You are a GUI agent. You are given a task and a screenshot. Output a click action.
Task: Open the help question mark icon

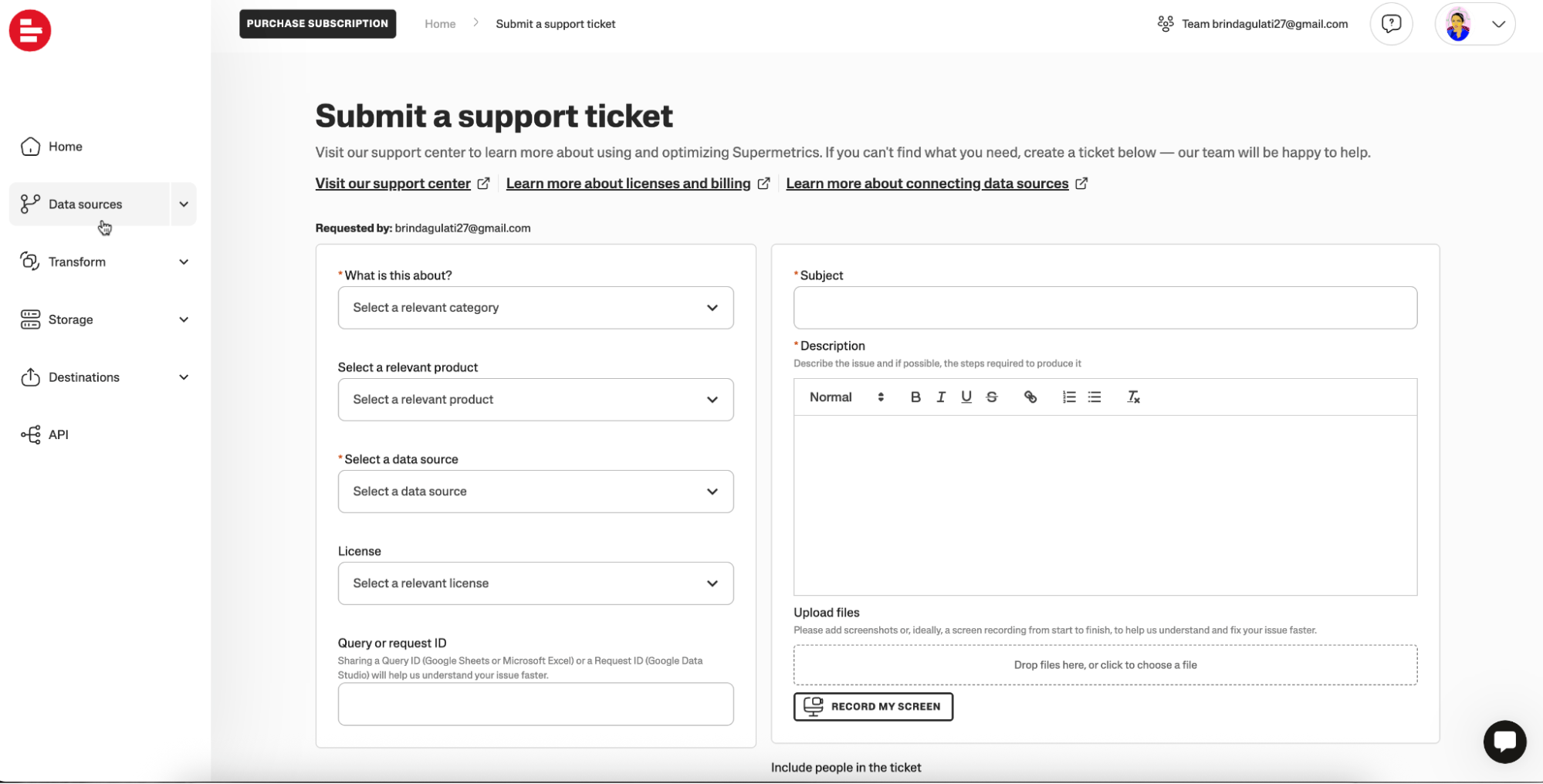coord(1391,24)
